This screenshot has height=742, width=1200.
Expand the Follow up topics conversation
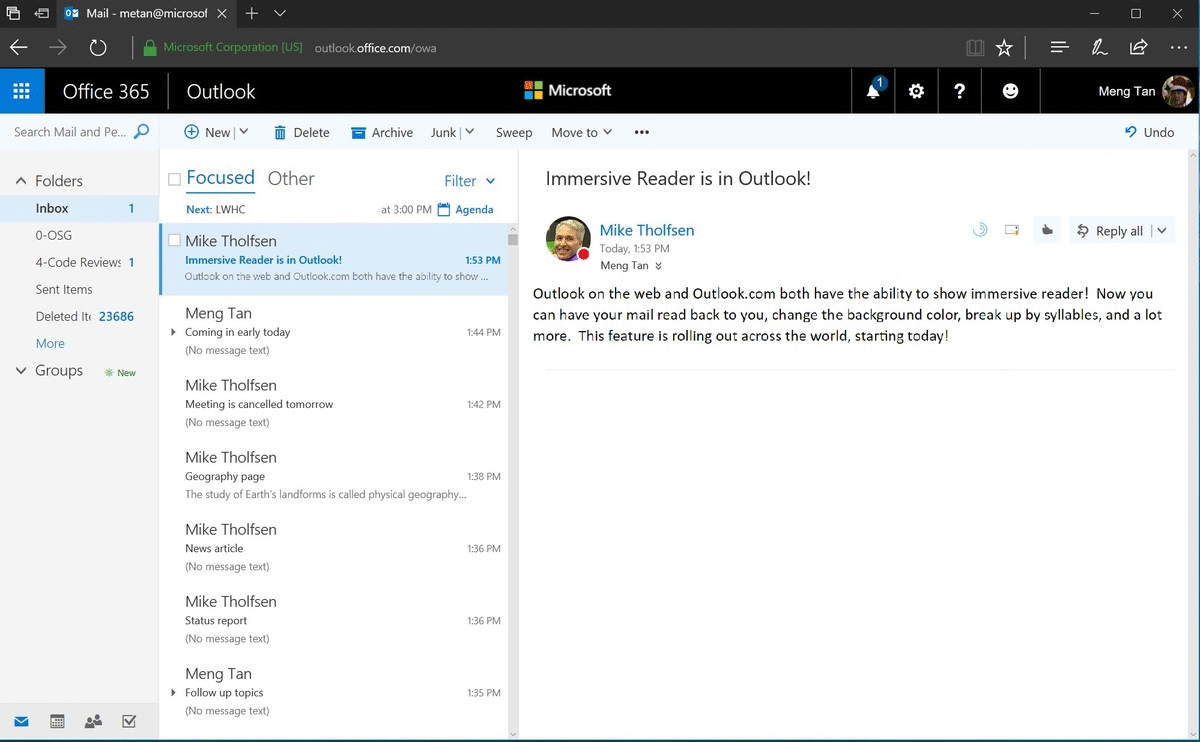tap(174, 692)
